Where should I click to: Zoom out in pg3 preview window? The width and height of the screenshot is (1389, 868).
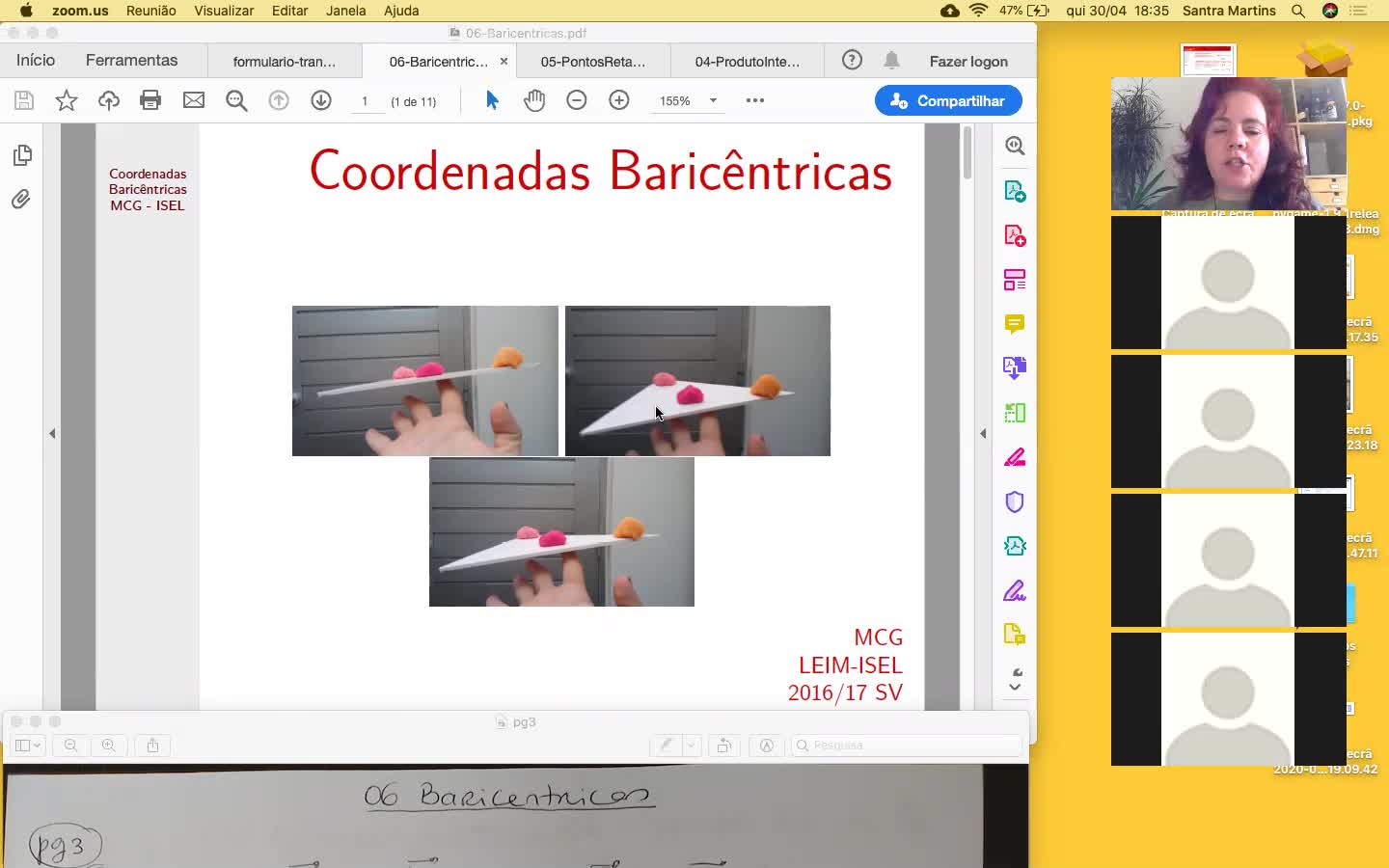tap(70, 745)
